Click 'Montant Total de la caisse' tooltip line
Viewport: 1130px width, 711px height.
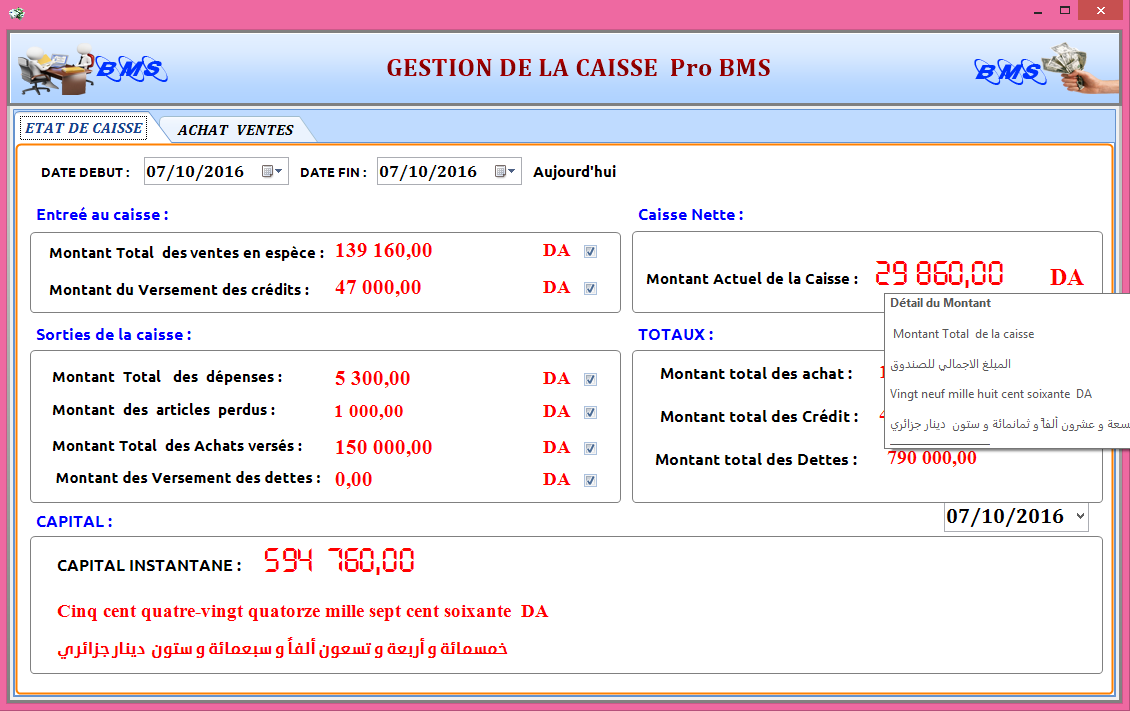pos(964,334)
